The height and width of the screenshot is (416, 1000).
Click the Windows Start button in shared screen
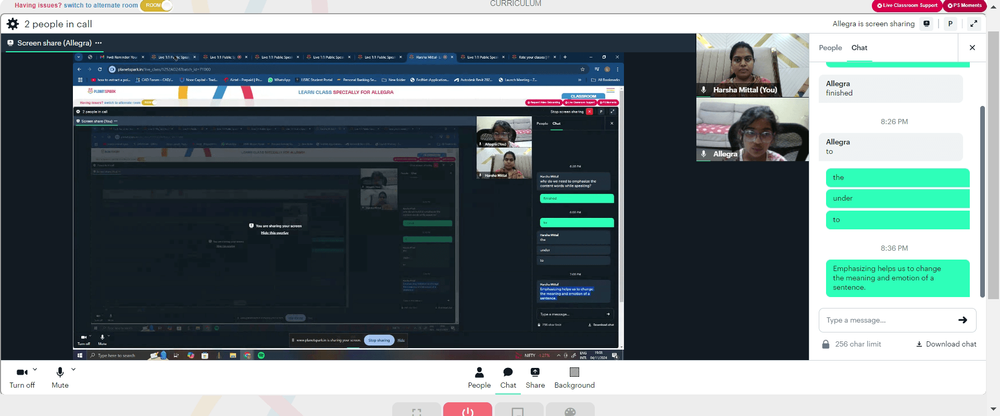(x=79, y=355)
